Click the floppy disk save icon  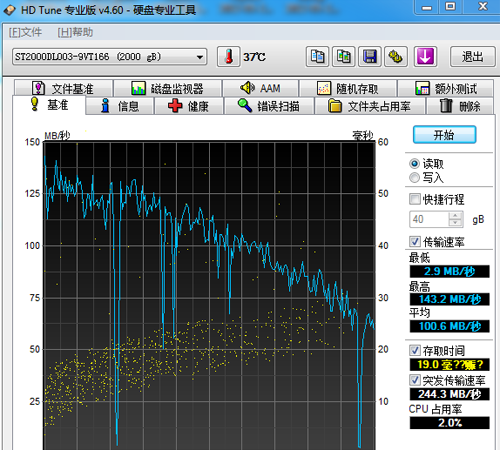pos(370,57)
